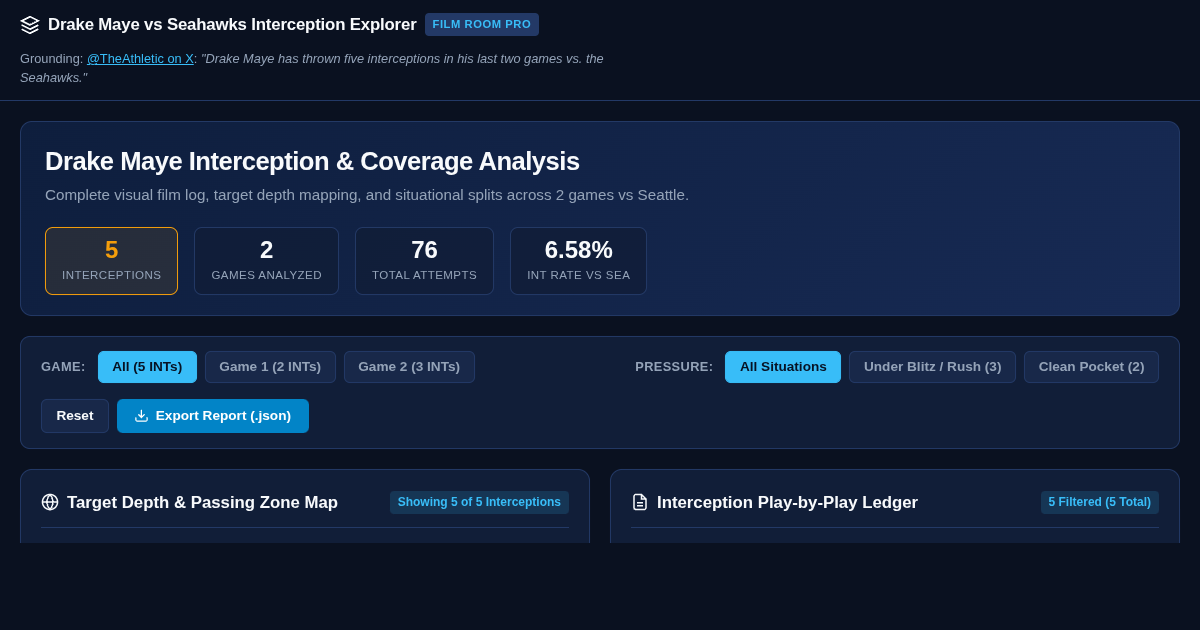Click the PRESSURE: filter label
This screenshot has height=630, width=1200.
click(674, 367)
